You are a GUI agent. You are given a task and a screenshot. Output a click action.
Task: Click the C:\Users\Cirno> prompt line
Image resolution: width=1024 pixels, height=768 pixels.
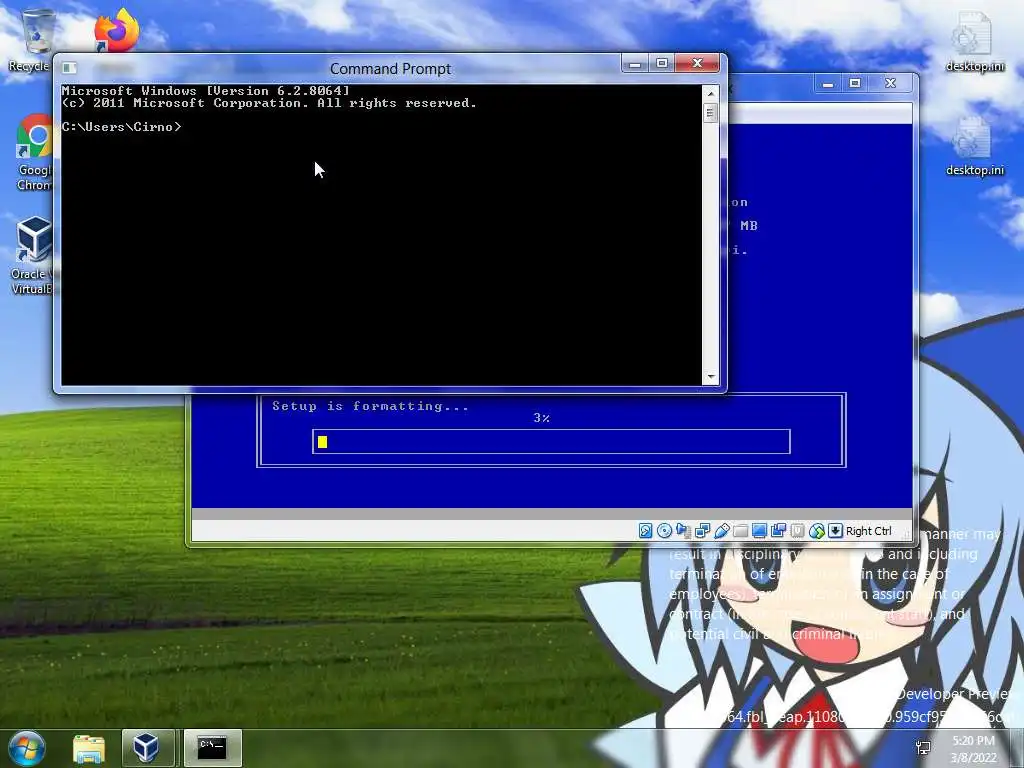pos(121,127)
